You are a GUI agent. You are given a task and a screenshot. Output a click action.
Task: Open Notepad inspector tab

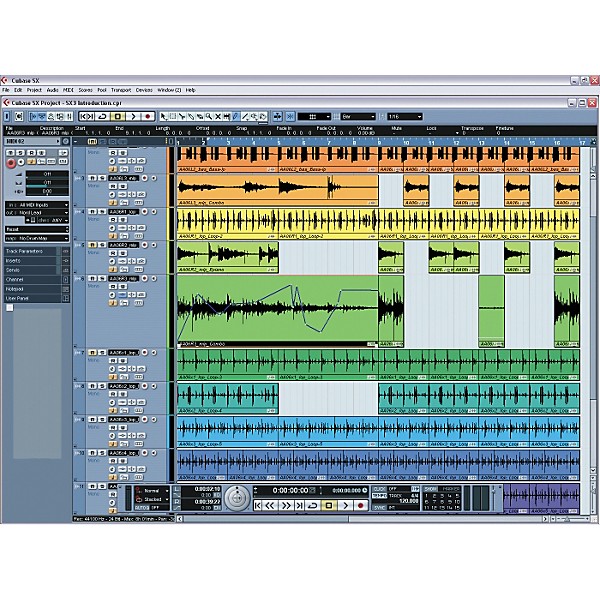(x=37, y=289)
